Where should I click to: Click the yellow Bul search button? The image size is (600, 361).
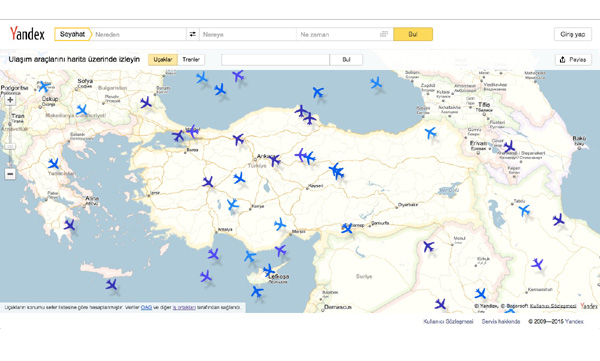413,34
